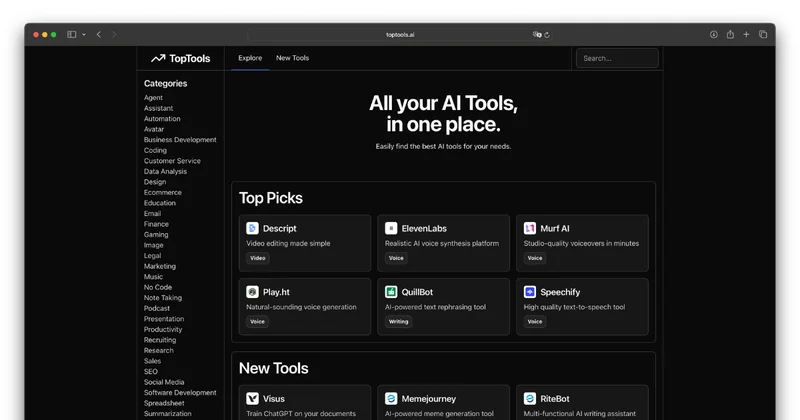The image size is (800, 420).
Task: Click the Voice tag on Murf AI card
Action: pyautogui.click(x=535, y=258)
